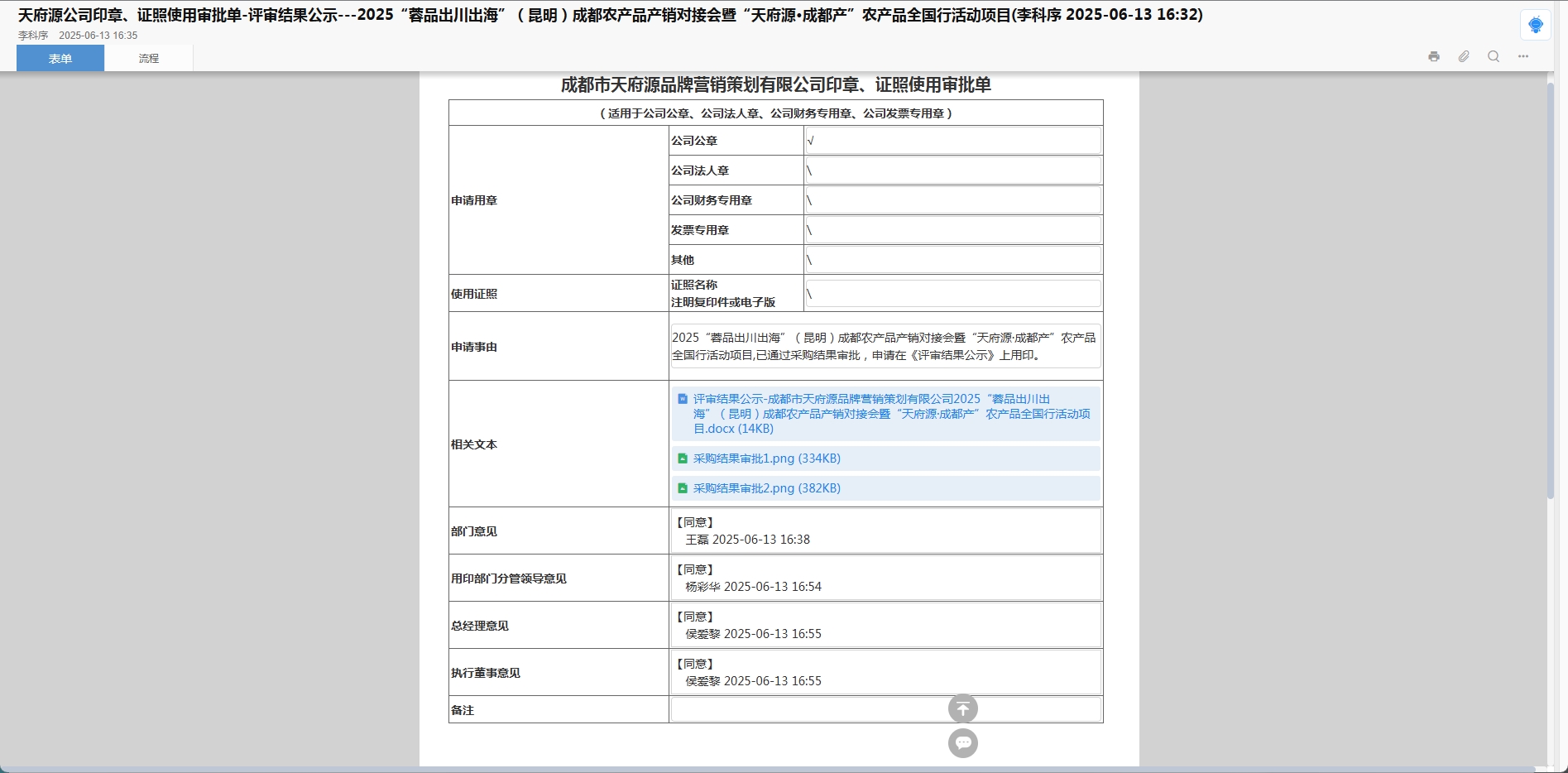This screenshot has width=1568, height=773.
Task: Click the 使用证照 label cell
Action: click(x=559, y=294)
